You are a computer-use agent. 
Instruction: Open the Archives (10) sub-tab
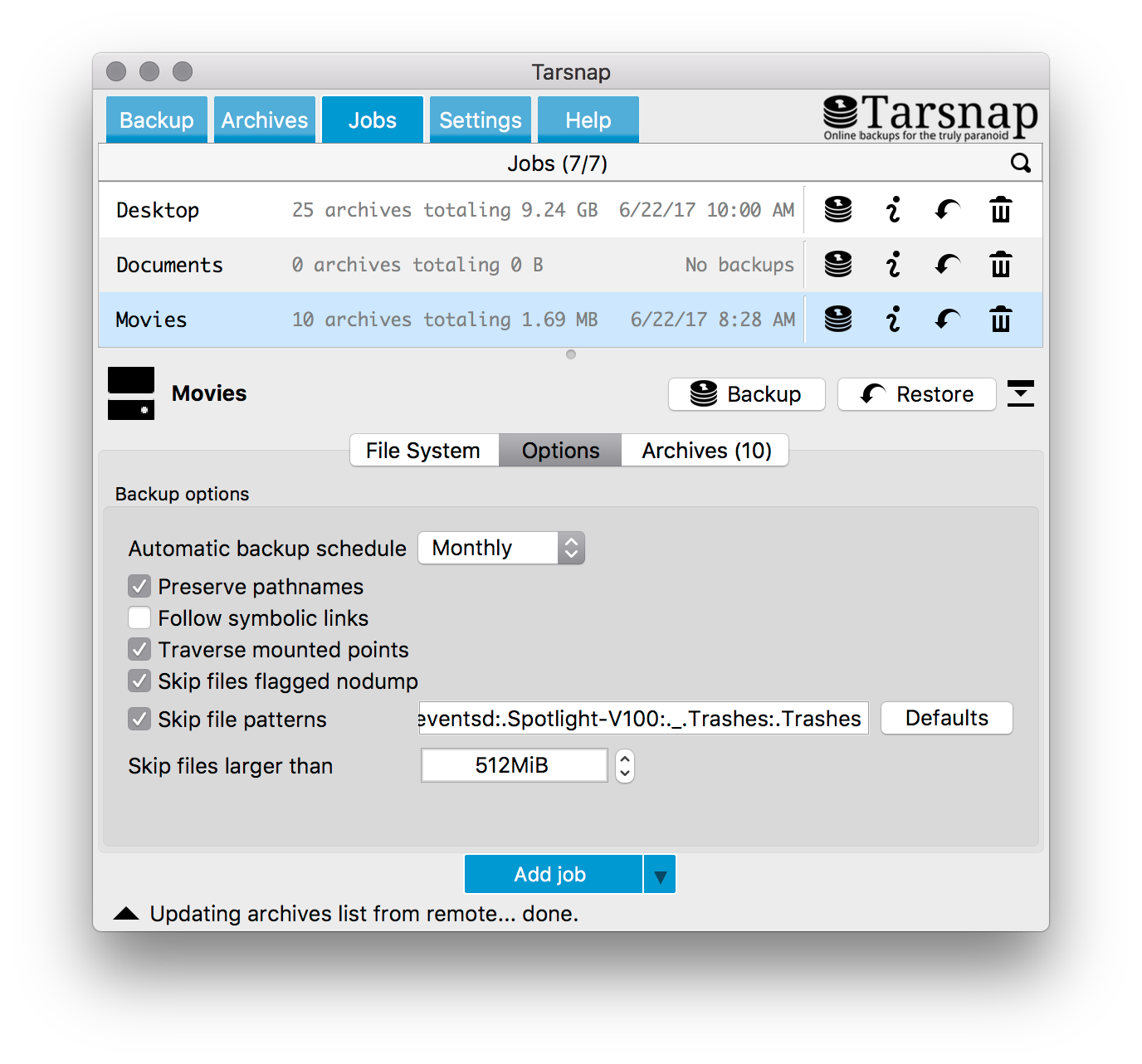coord(705,450)
